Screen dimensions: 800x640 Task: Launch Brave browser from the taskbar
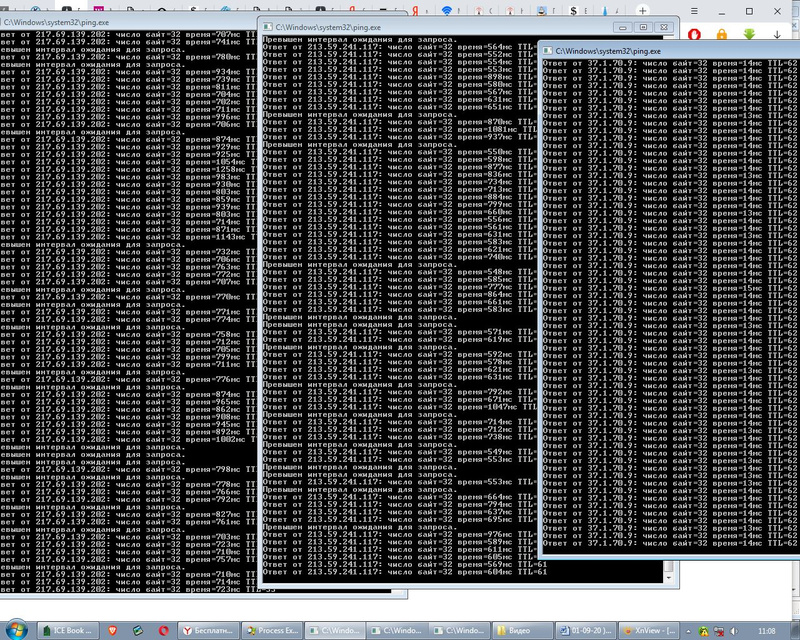click(x=112, y=630)
